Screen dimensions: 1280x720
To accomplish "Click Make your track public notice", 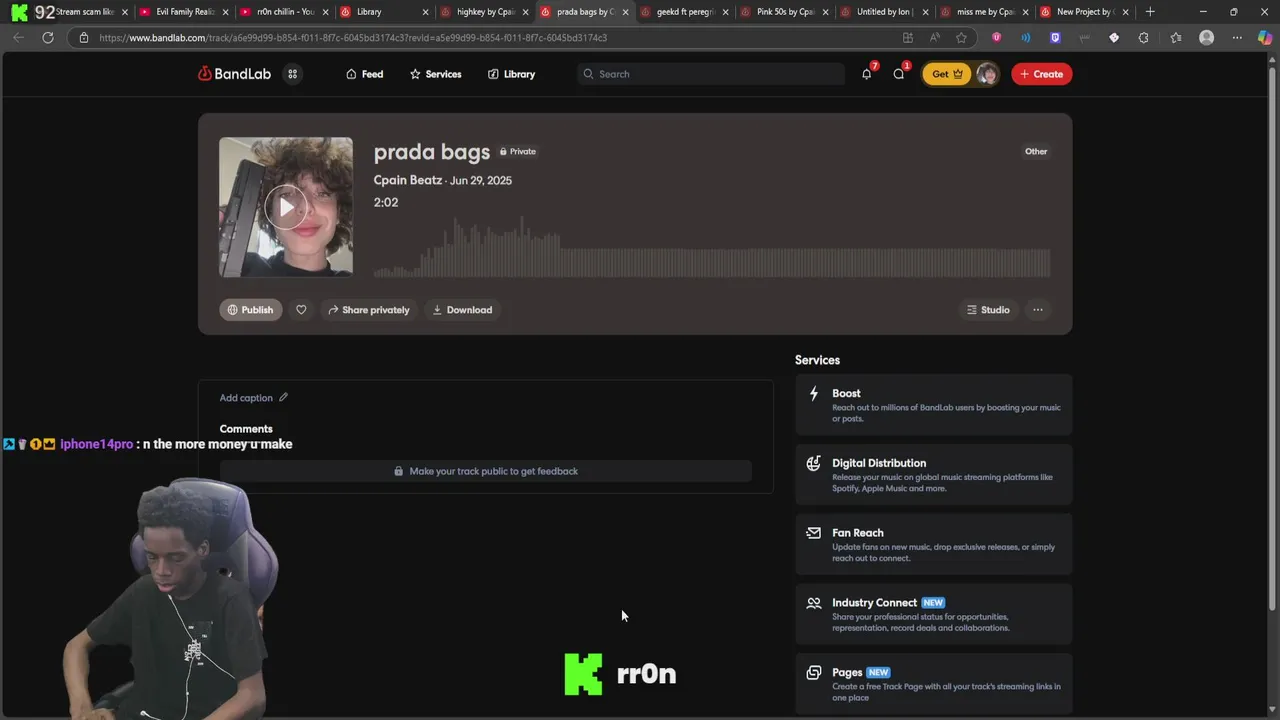I will pos(486,471).
